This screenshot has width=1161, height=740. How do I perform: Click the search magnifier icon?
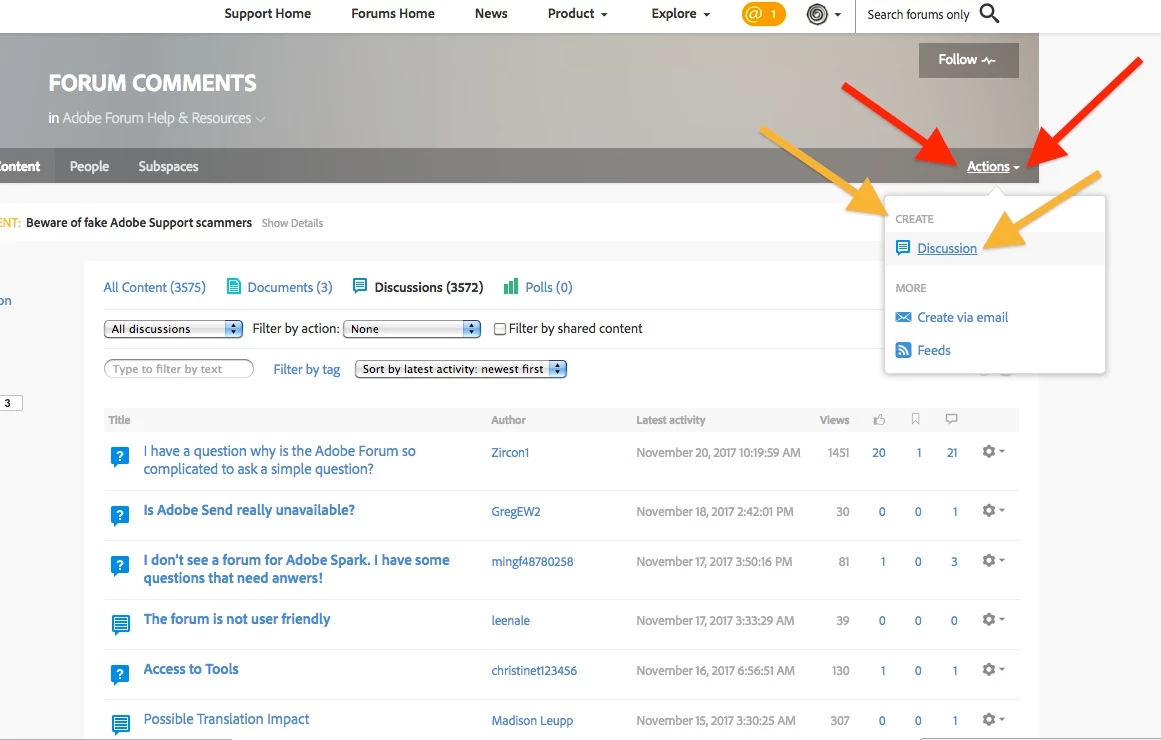989,13
